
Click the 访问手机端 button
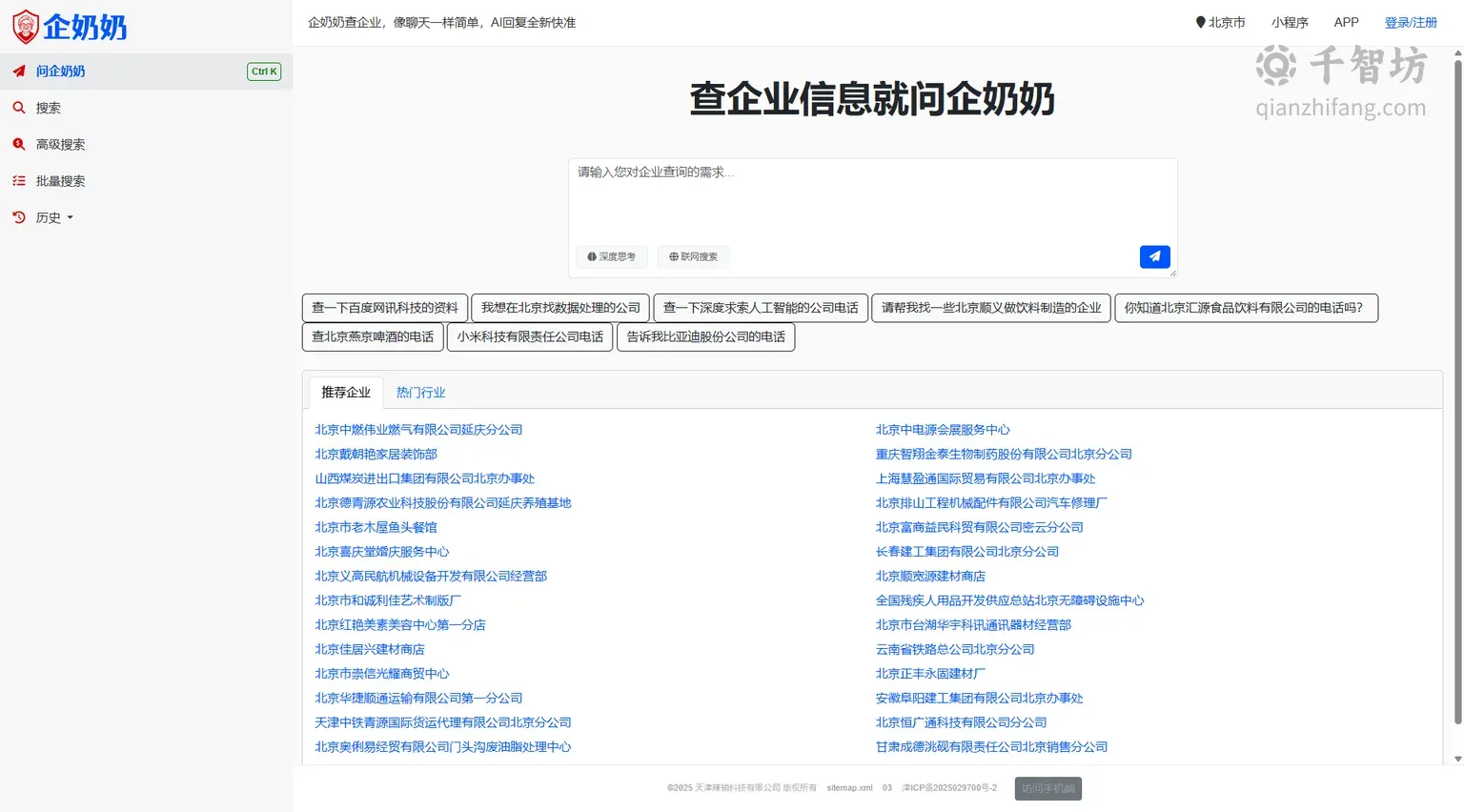tap(1048, 788)
